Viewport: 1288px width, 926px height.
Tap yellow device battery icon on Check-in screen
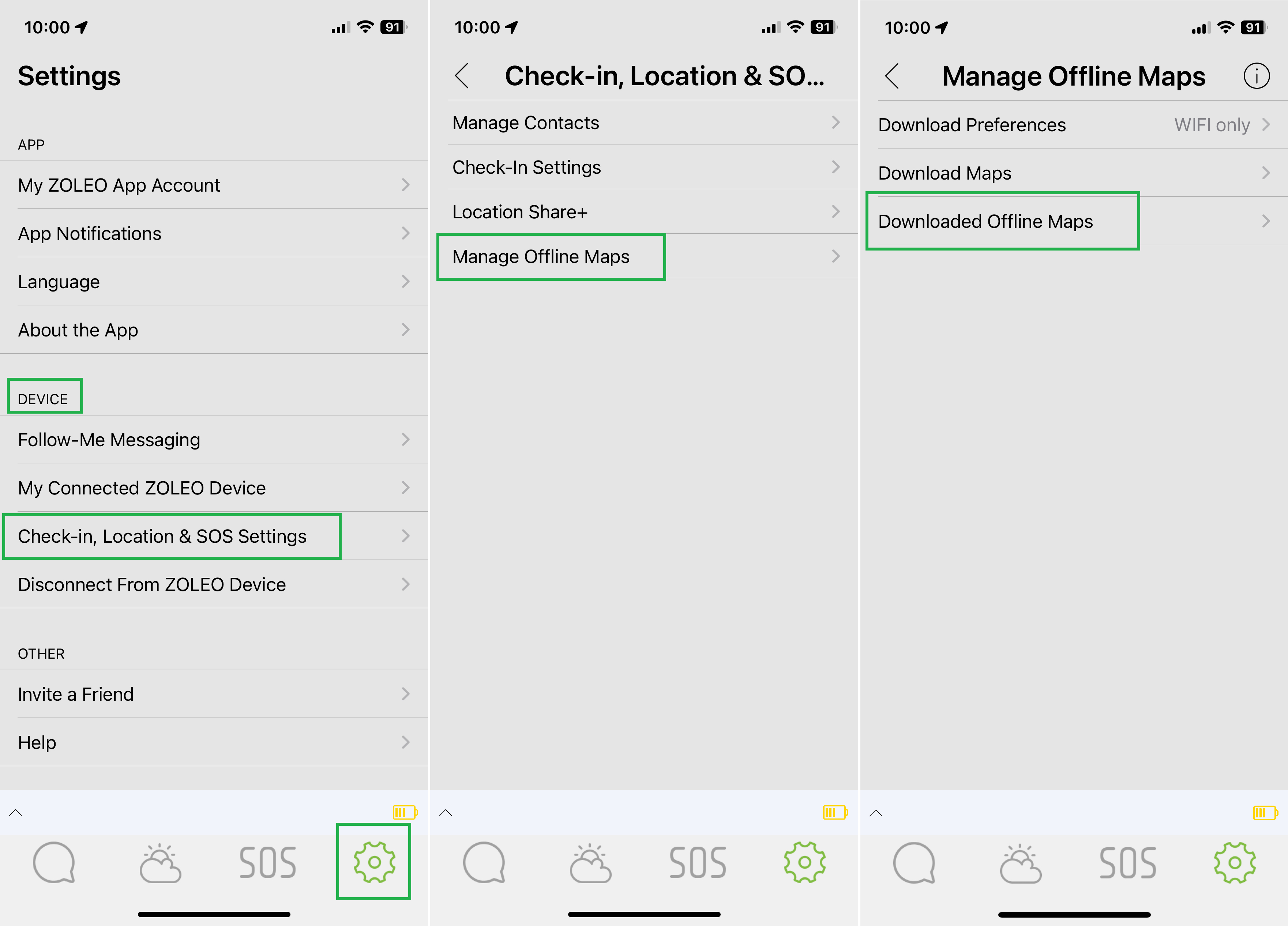pos(835,812)
